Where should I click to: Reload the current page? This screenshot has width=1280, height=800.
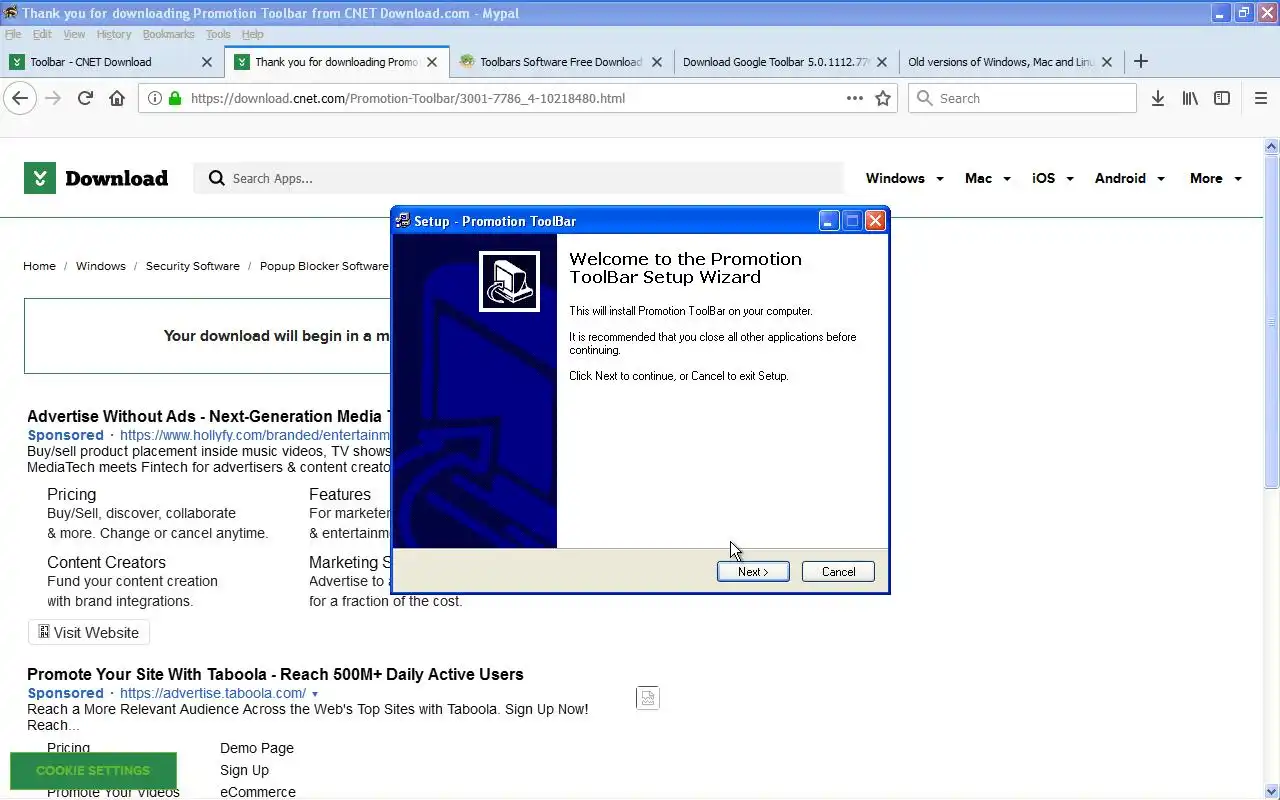tap(85, 98)
